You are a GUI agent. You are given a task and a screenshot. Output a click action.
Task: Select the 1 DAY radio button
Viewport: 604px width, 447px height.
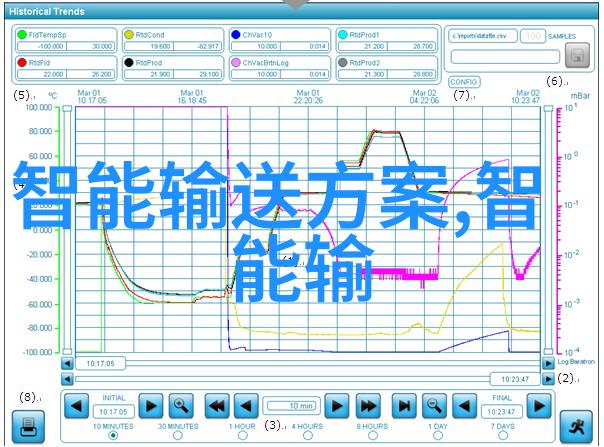coord(438,435)
